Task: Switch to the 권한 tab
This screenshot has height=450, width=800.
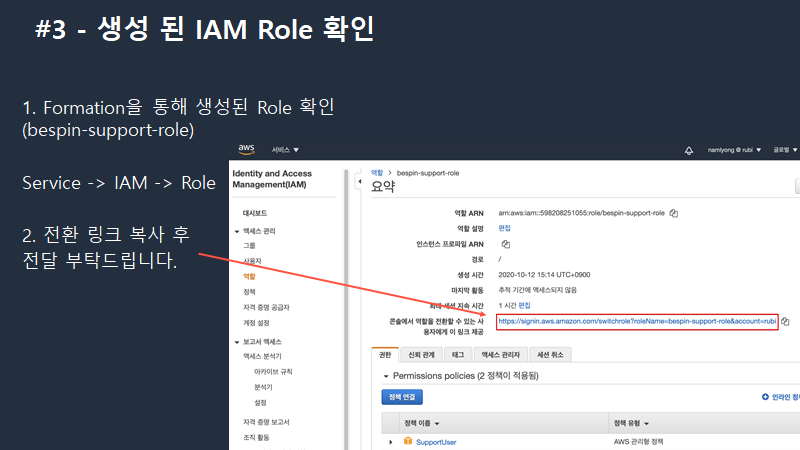Action: pyautogui.click(x=385, y=355)
